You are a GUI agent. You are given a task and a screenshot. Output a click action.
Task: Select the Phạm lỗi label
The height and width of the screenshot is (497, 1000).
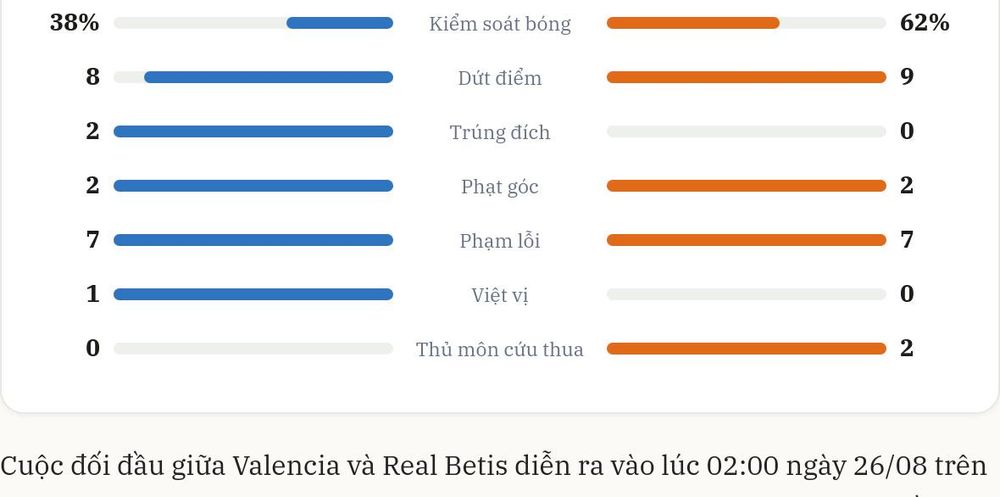click(x=500, y=241)
